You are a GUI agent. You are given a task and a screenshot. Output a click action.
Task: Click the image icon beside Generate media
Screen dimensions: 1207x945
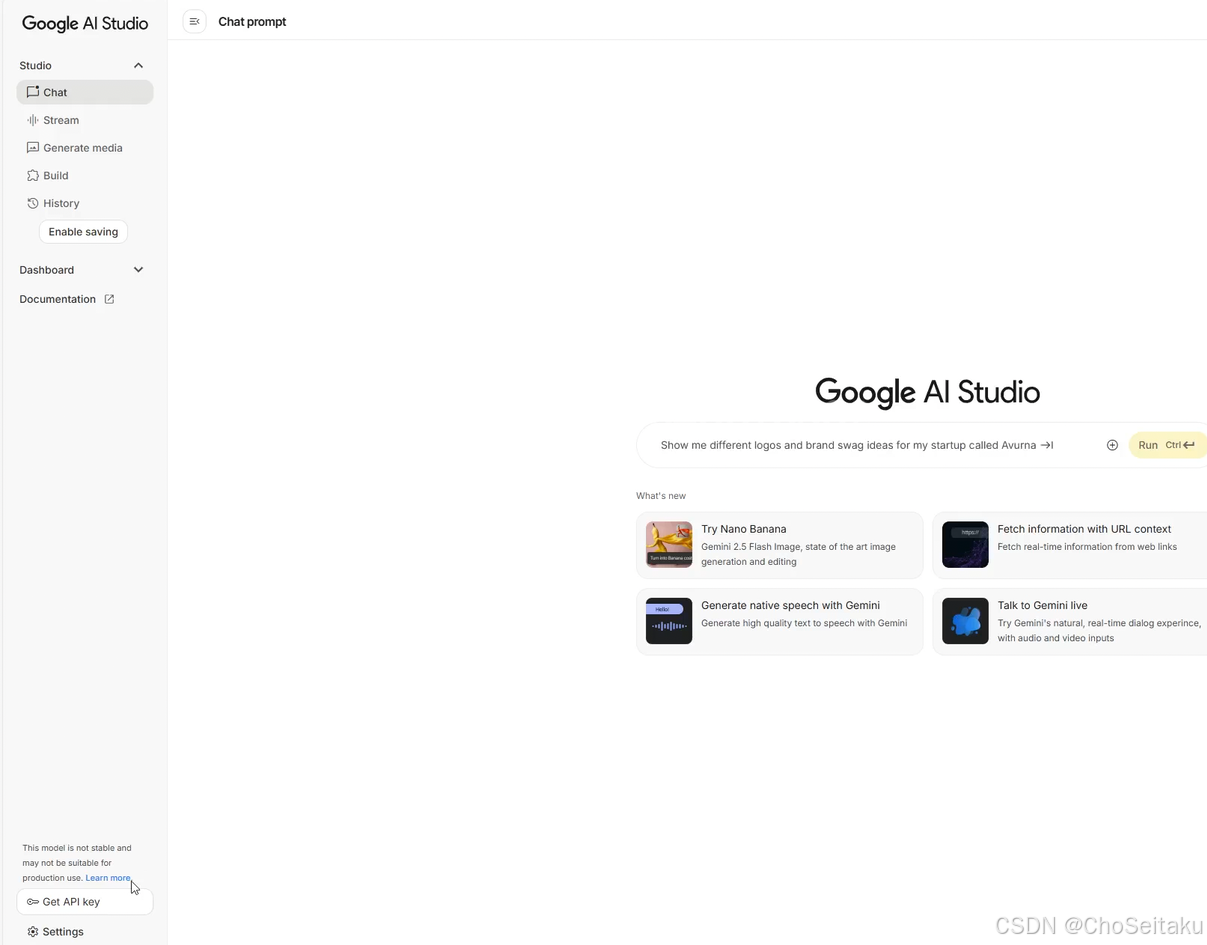click(x=33, y=148)
